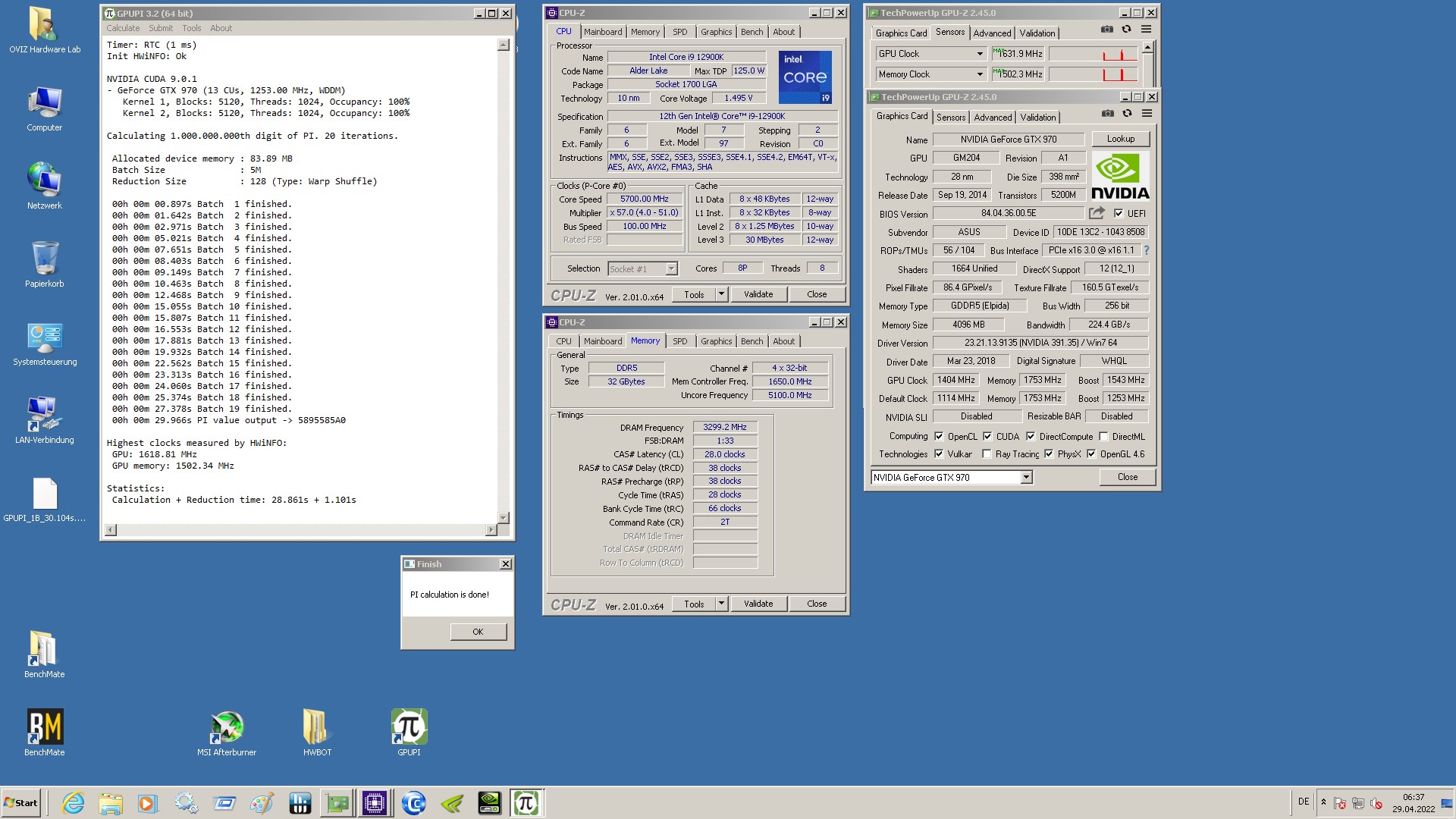The image size is (1456, 819).
Task: Open Internet Explorer from the taskbar
Action: (73, 803)
